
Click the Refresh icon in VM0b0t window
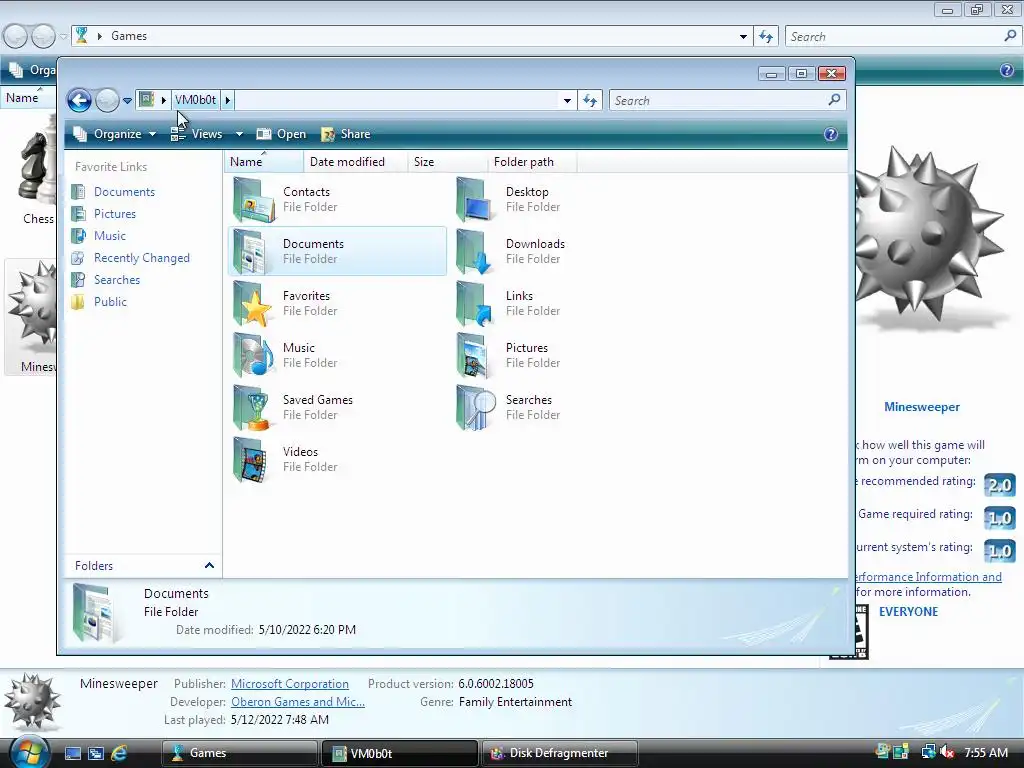click(590, 101)
